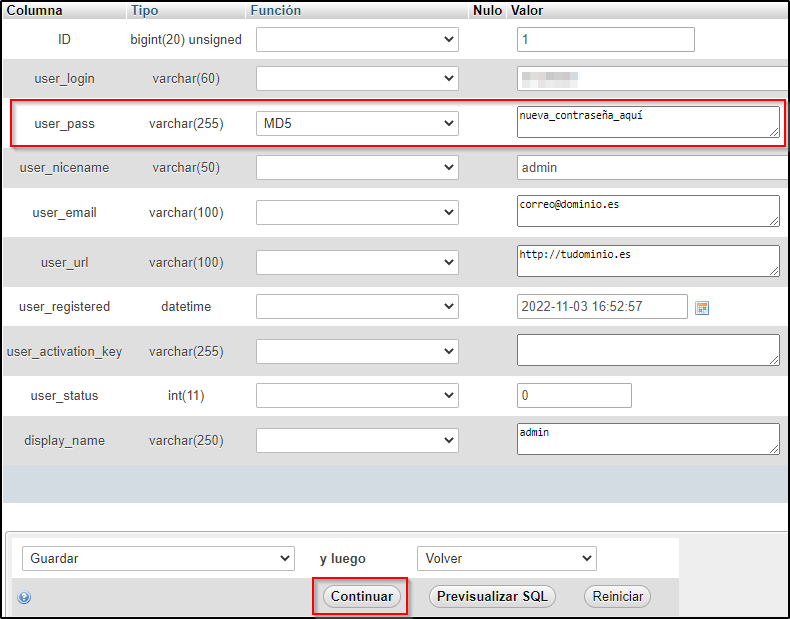Open the calendar picker for user_registered
The width and height of the screenshot is (790, 619).
coord(701,308)
